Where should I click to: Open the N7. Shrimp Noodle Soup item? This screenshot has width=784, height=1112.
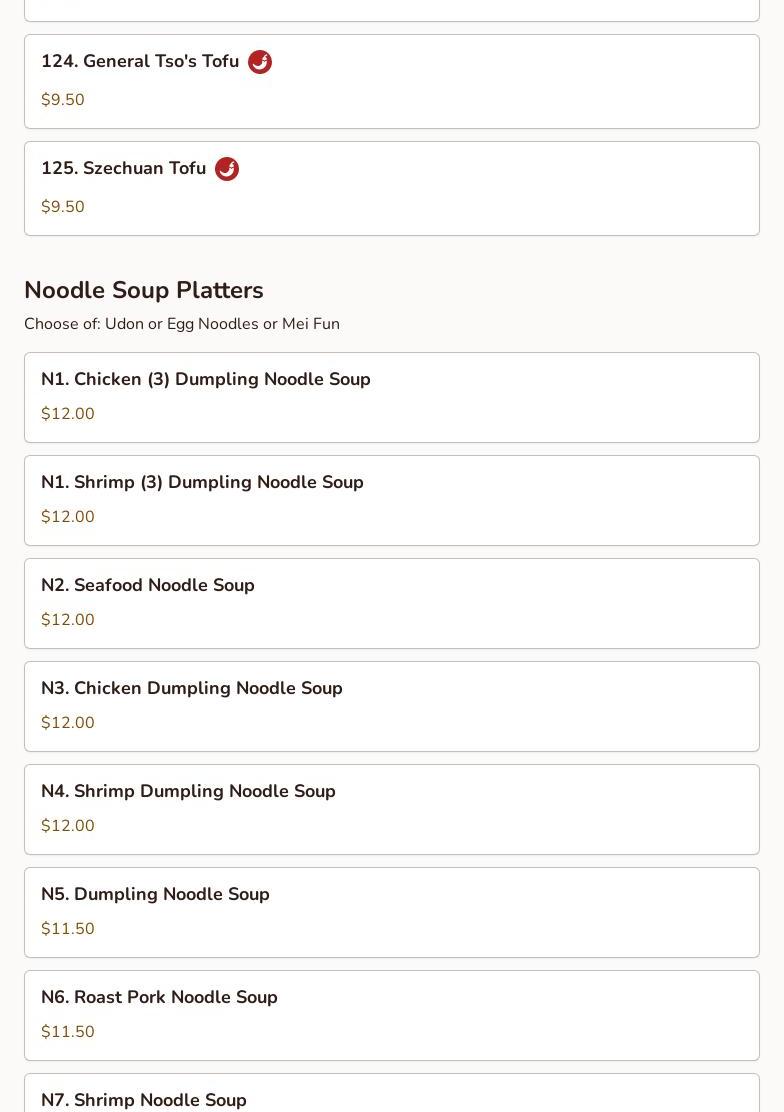pos(144,1100)
